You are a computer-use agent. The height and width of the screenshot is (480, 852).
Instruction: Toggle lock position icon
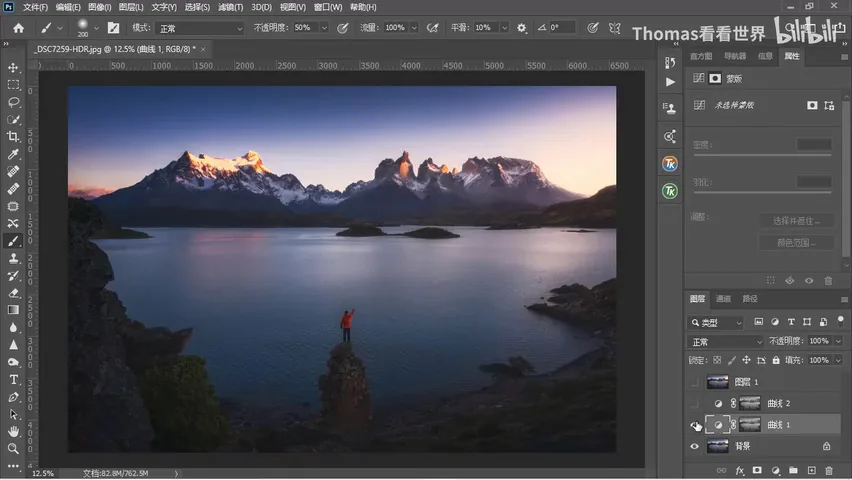coord(747,360)
